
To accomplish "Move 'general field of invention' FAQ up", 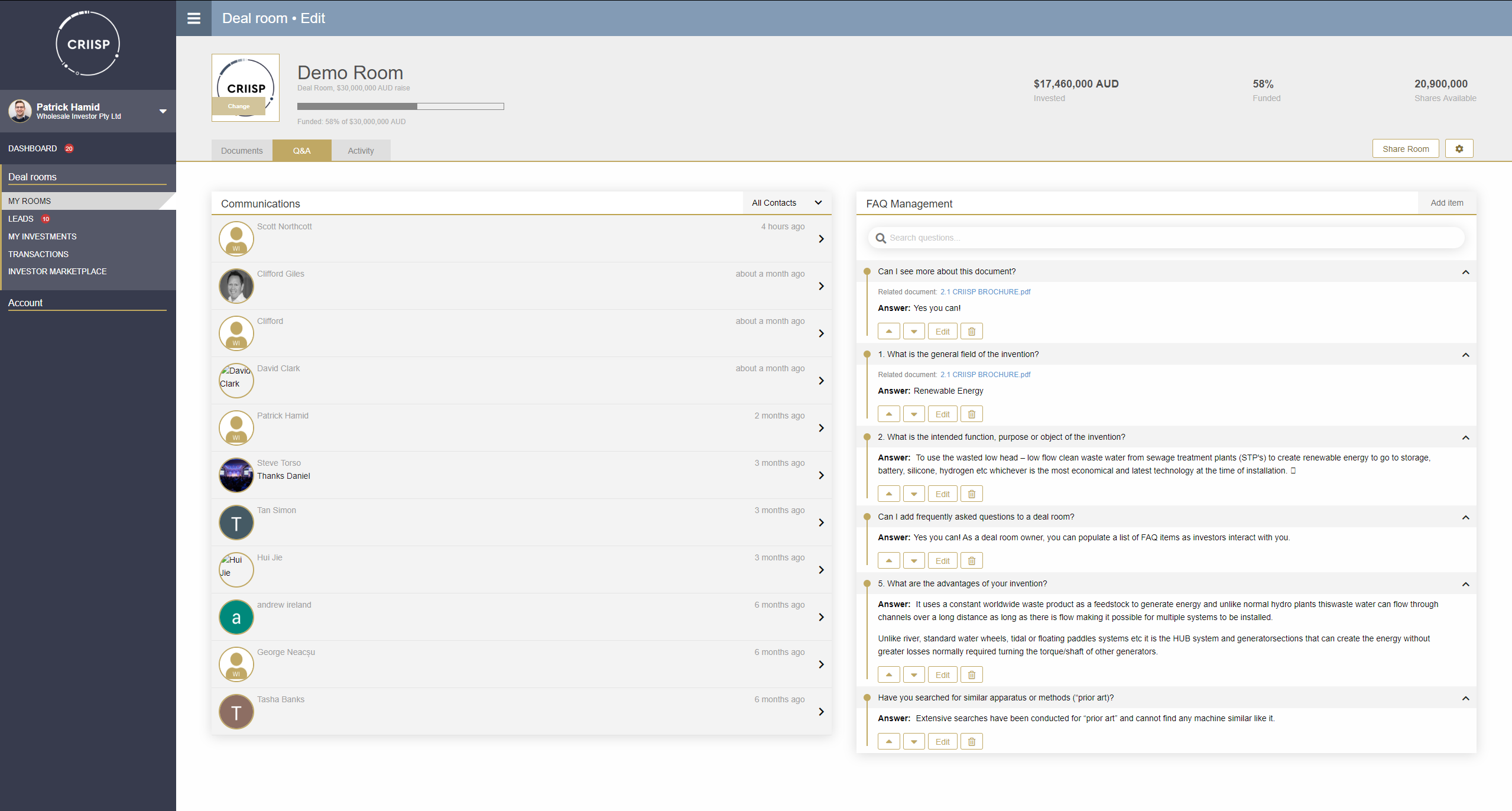I will click(888, 414).
